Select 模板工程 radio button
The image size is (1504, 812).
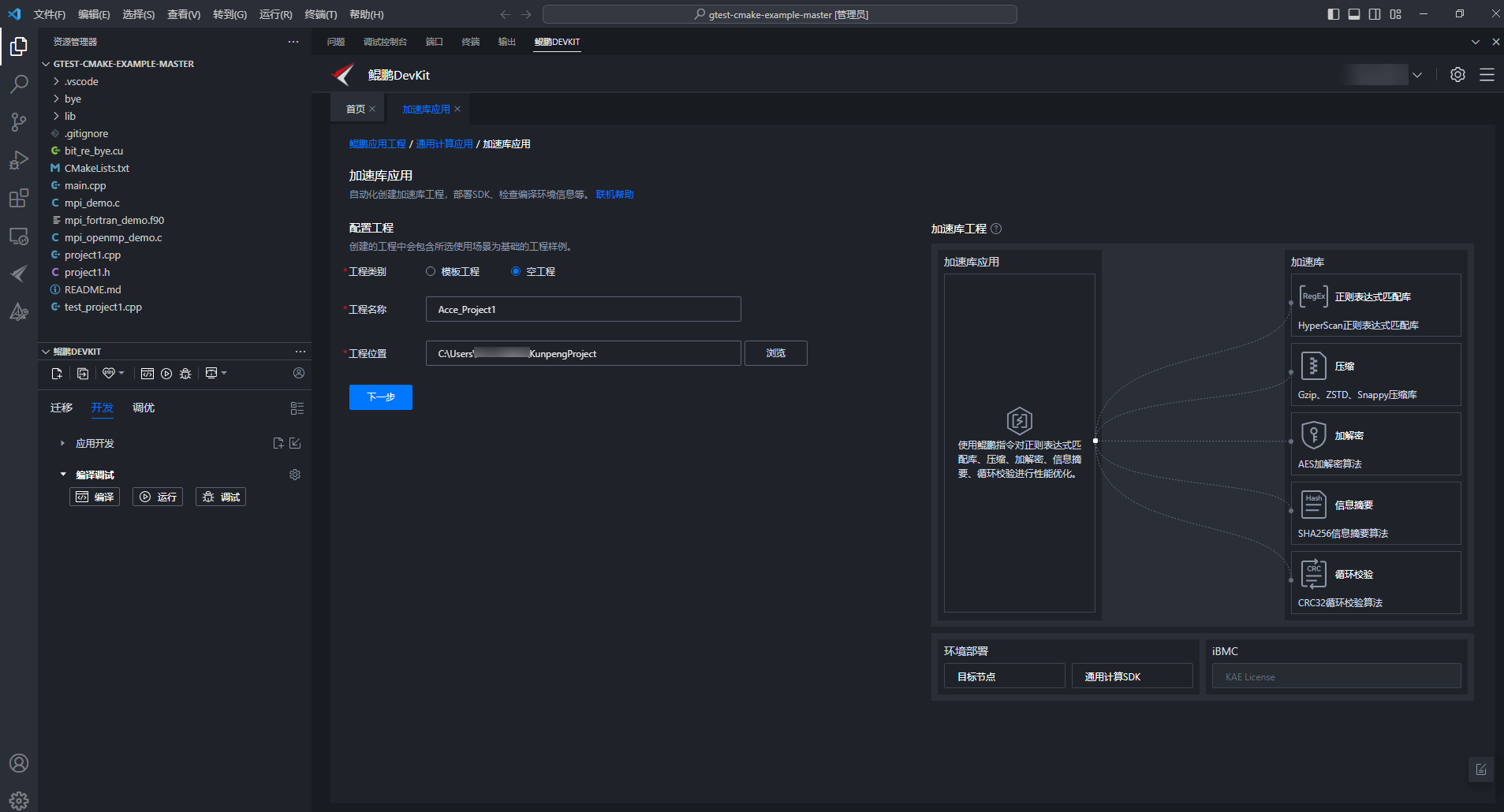[431, 271]
